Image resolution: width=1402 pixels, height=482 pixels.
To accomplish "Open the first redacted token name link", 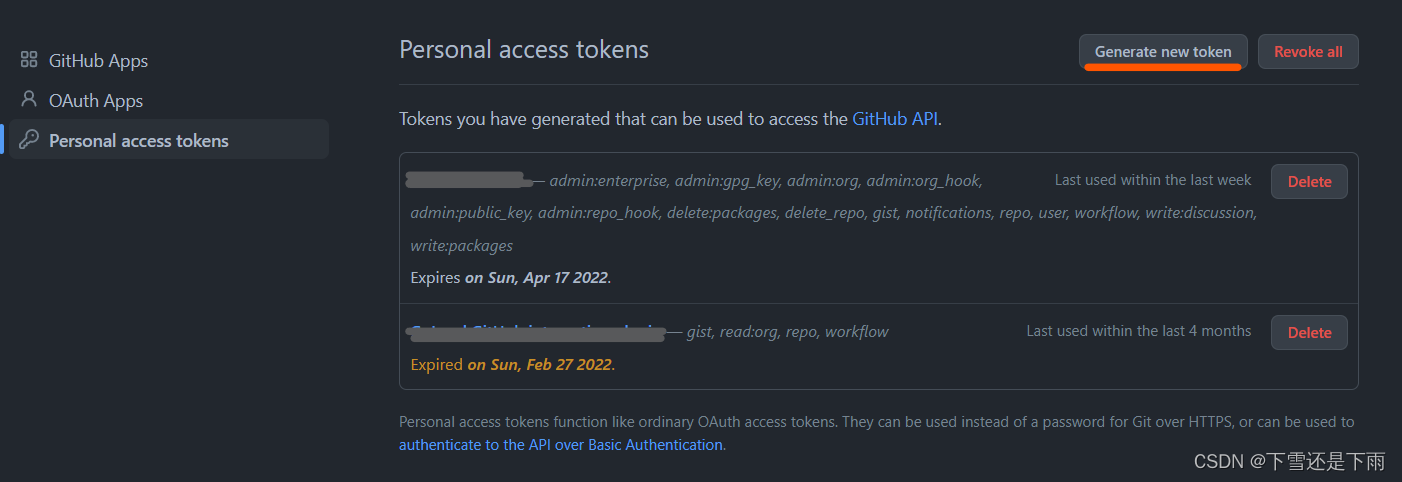I will tap(468, 180).
